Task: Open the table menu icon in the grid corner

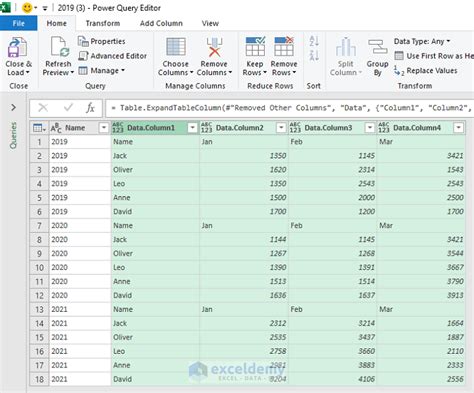Action: tap(39, 128)
